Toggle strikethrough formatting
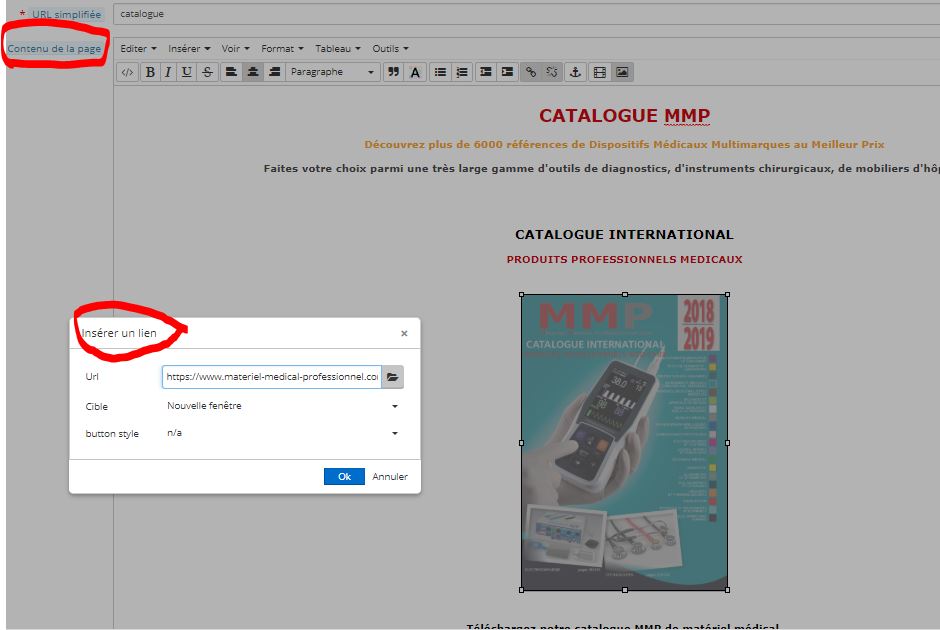 click(207, 73)
